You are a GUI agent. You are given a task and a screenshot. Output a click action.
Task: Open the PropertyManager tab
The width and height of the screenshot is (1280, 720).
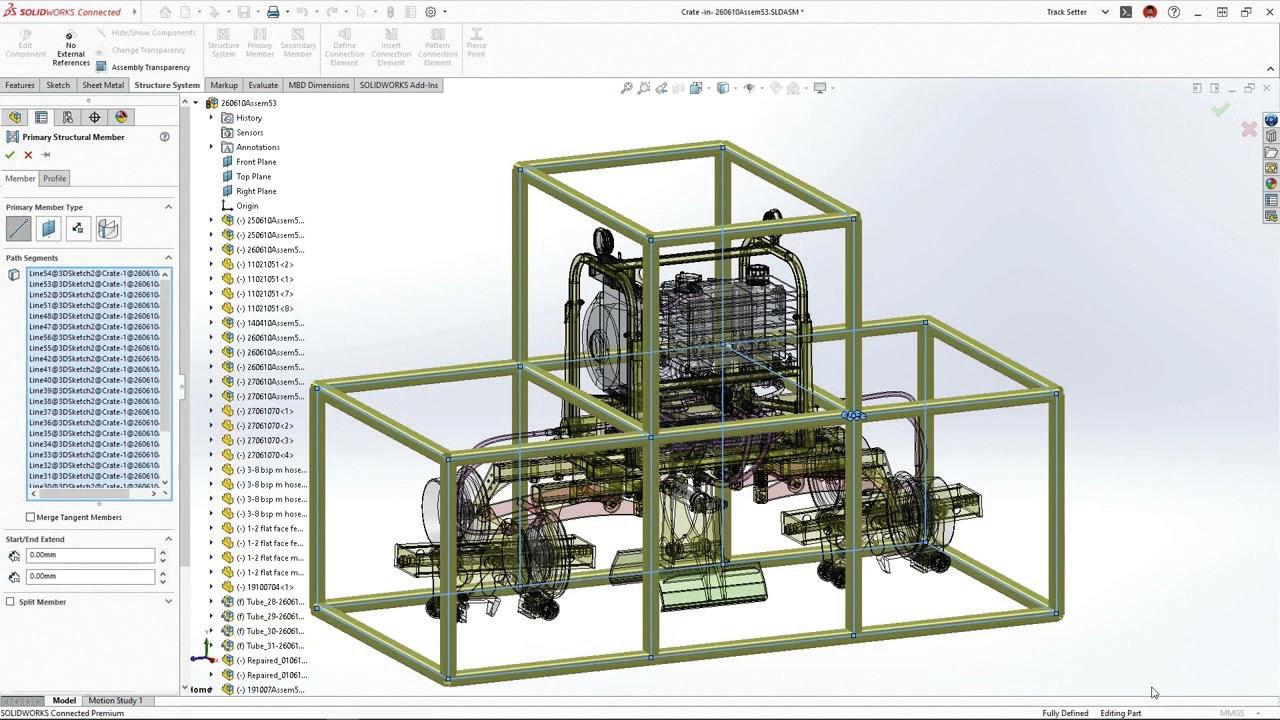(x=41, y=117)
